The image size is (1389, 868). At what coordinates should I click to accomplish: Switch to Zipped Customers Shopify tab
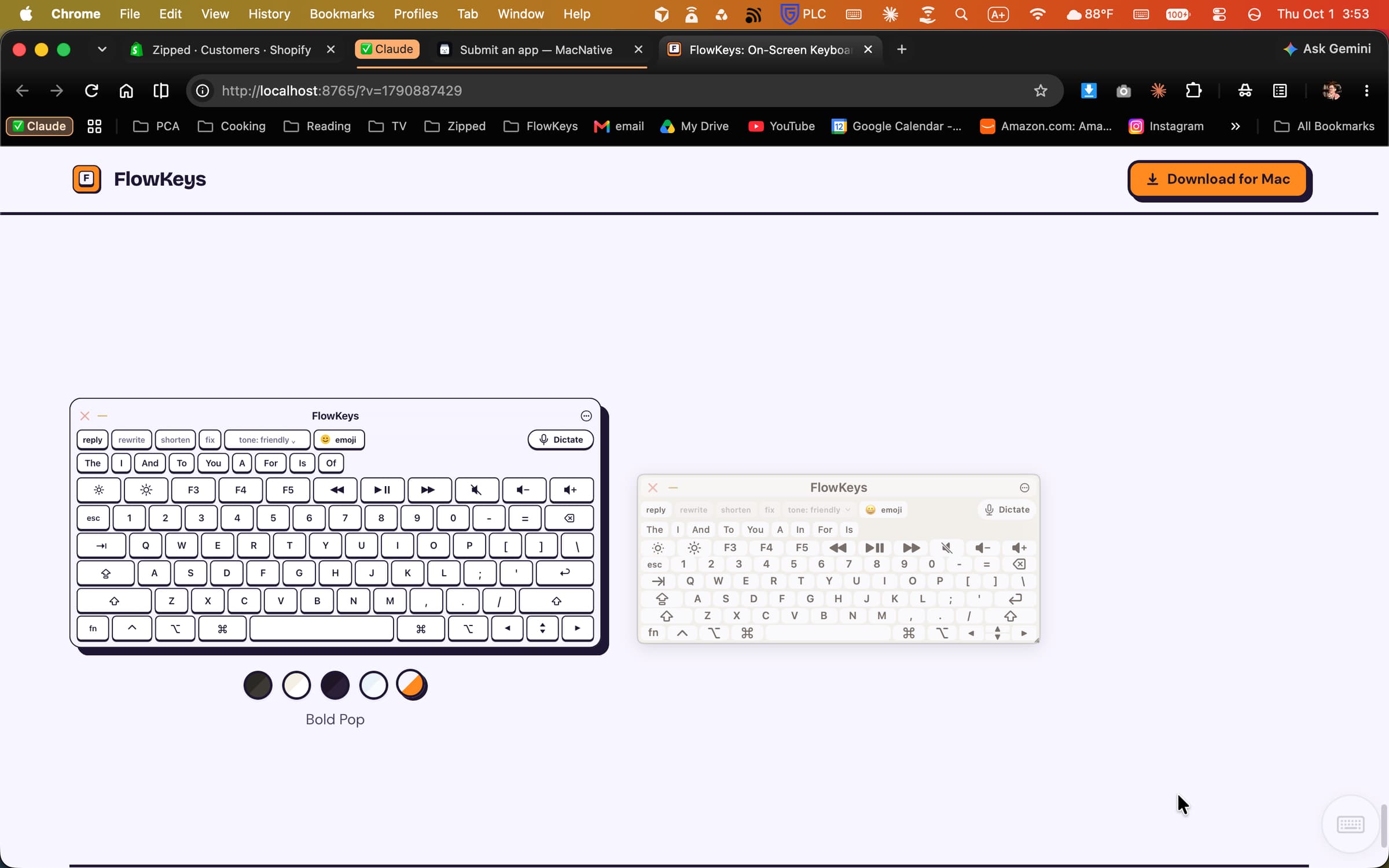point(233,50)
